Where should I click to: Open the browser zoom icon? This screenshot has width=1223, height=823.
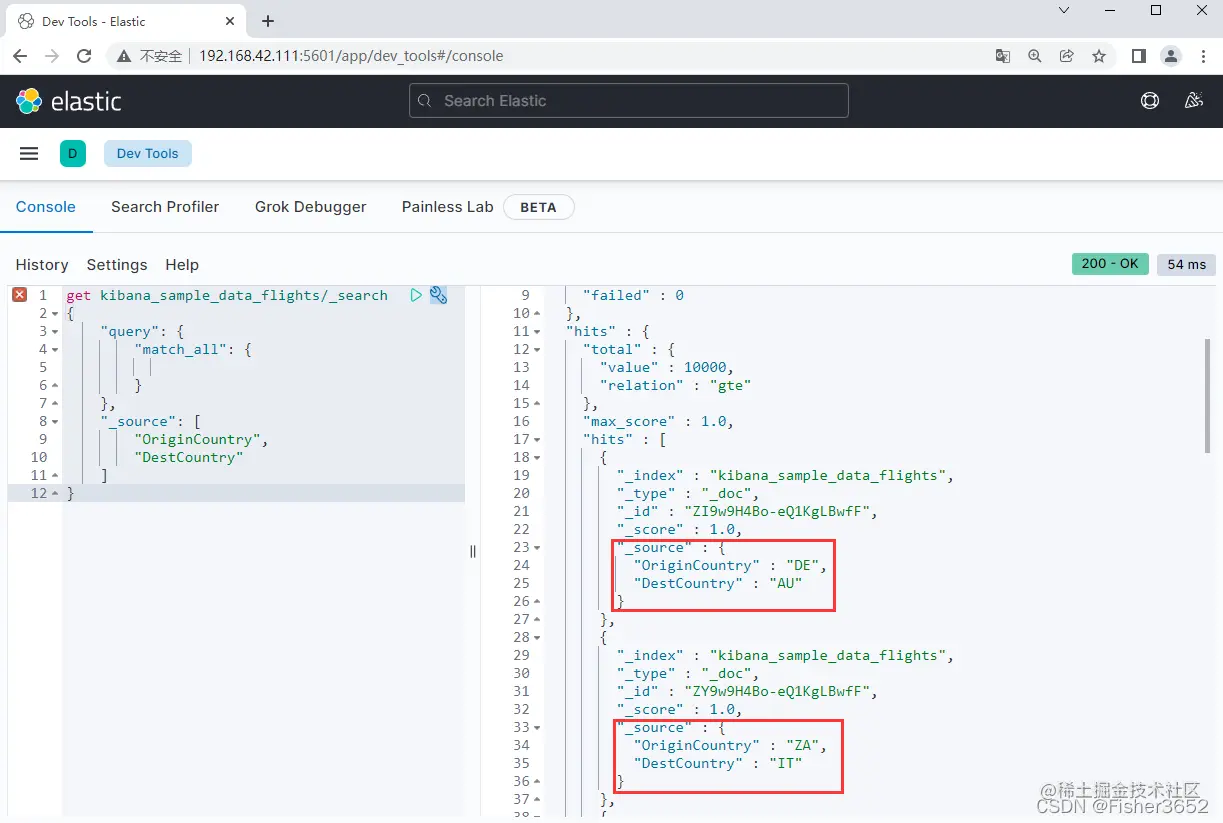(1035, 56)
